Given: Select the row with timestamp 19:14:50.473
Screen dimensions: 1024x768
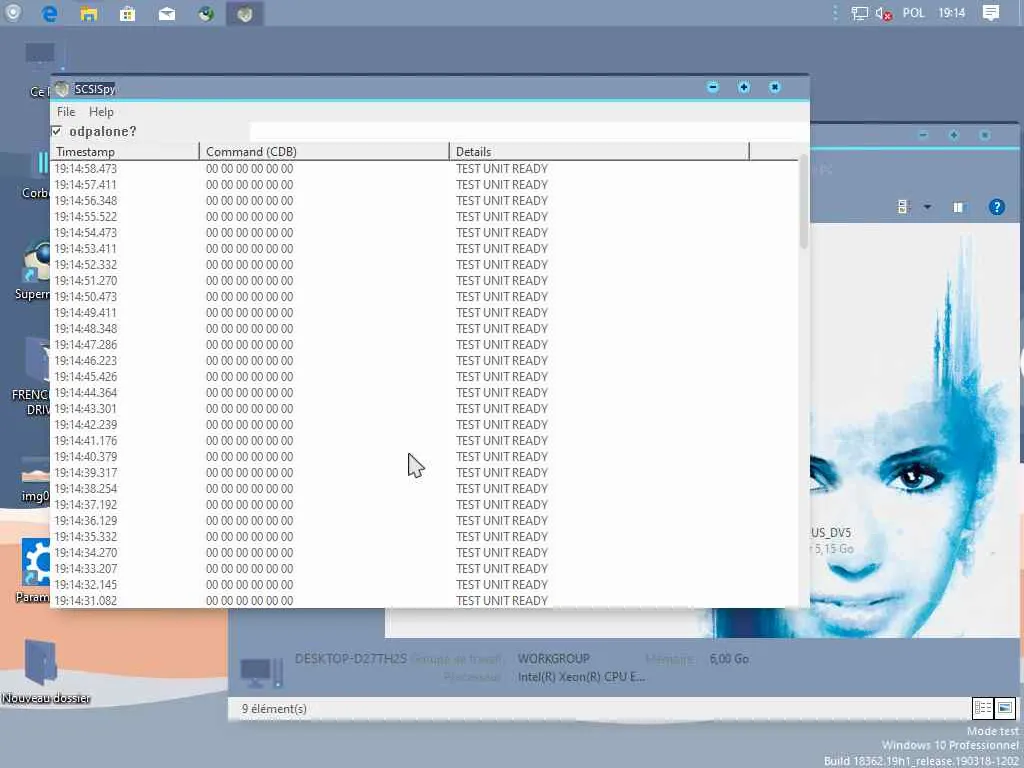Looking at the screenshot, I should tap(424, 296).
